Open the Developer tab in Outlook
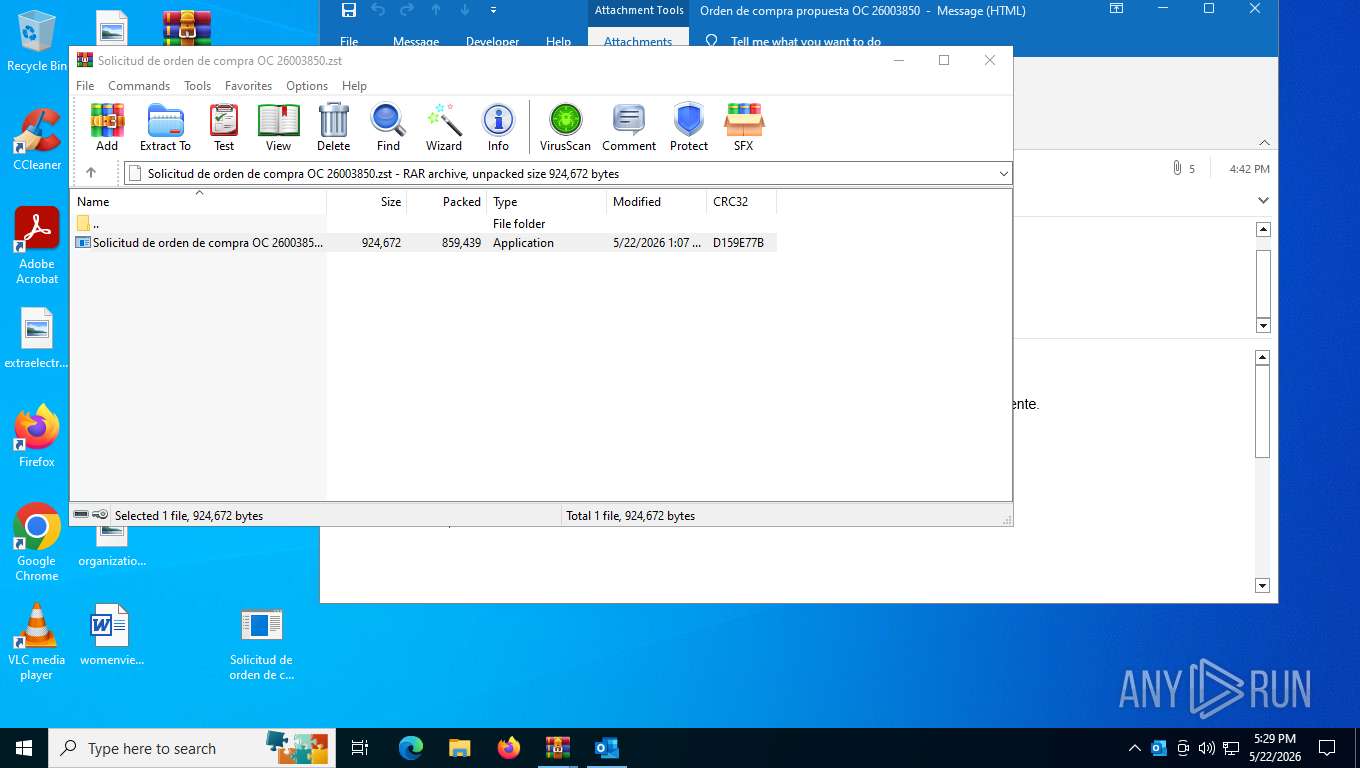The width and height of the screenshot is (1360, 768). [x=493, y=41]
